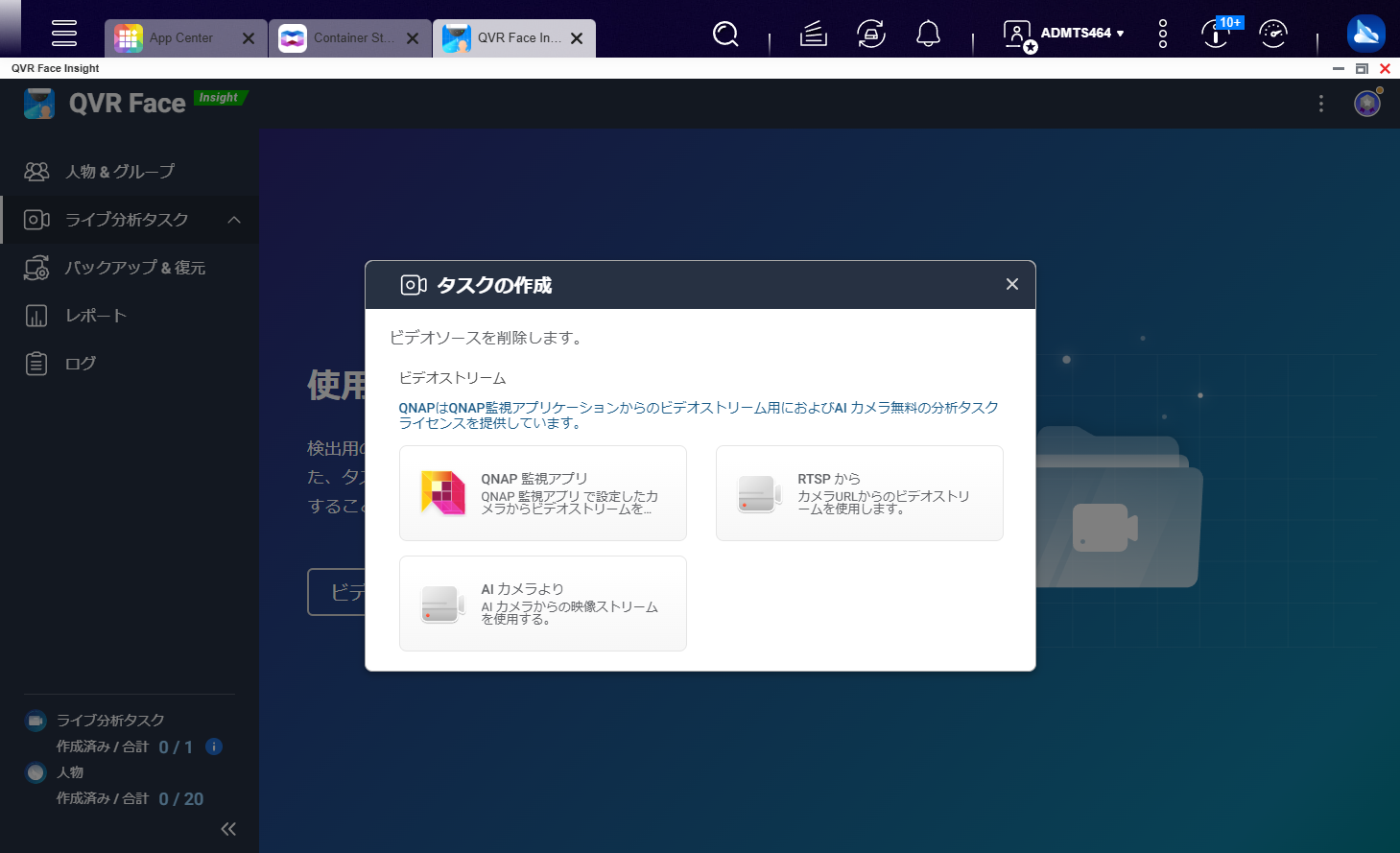Click the App Center tab icon
Viewport: 1400px width, 853px height.
pos(129,38)
